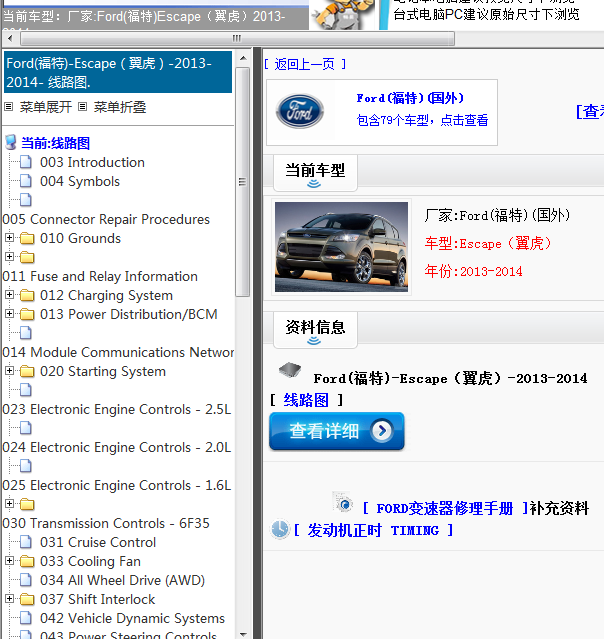Screen dimensions: 604x639
Task: Click the mechanic mascot image in the top banner
Action: coord(343,15)
